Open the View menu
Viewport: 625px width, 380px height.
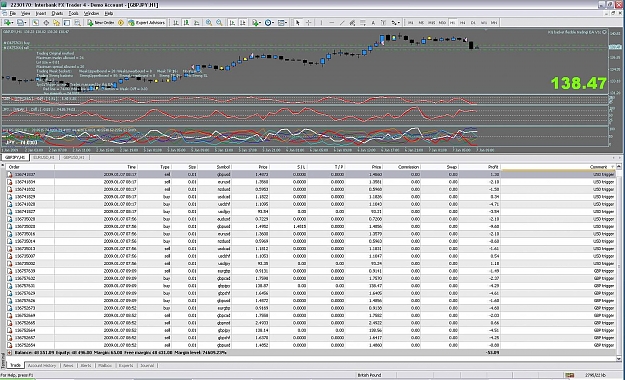[x=26, y=13]
